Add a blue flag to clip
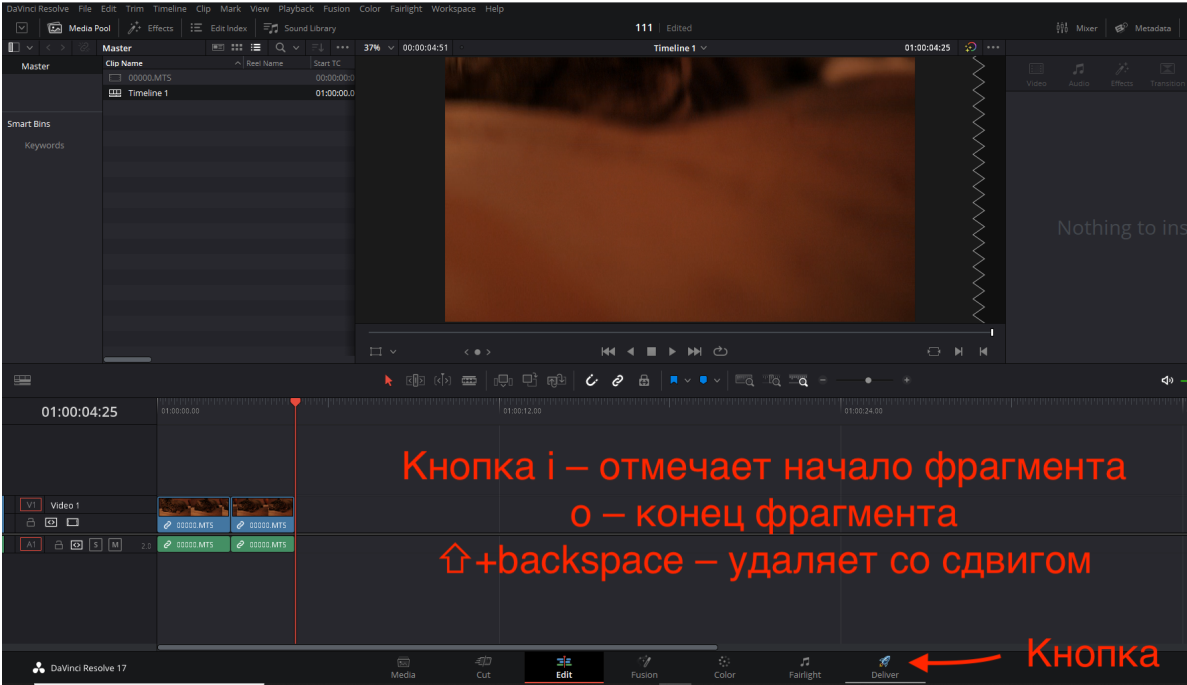The height and width of the screenshot is (685, 1187). tap(674, 381)
